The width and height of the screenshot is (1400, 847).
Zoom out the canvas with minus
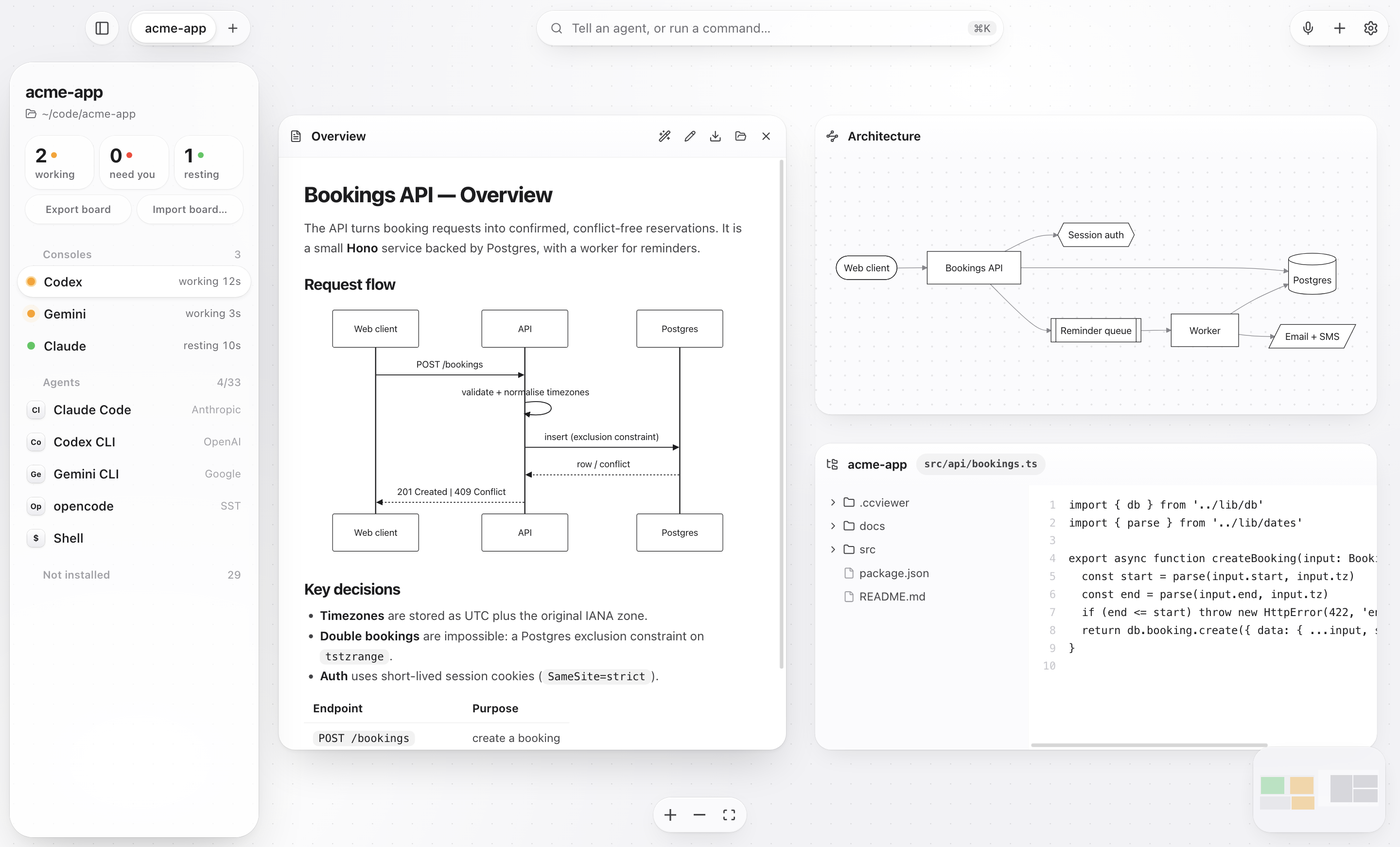pos(700,815)
